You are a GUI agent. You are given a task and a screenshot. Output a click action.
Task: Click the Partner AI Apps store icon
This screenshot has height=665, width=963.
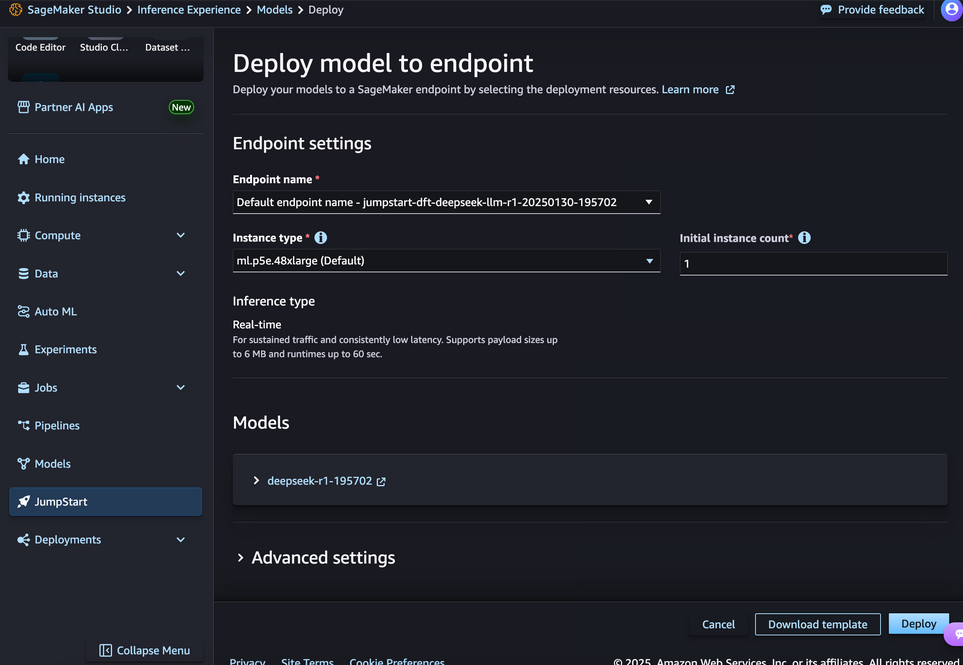(23, 107)
